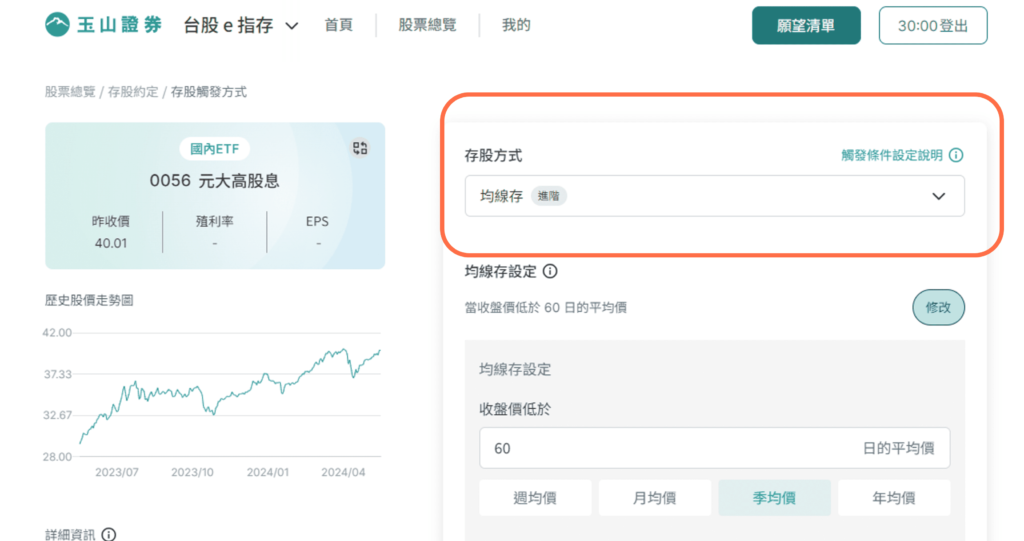
Task: Select the highlighted 季均價 option
Action: pyautogui.click(x=775, y=498)
